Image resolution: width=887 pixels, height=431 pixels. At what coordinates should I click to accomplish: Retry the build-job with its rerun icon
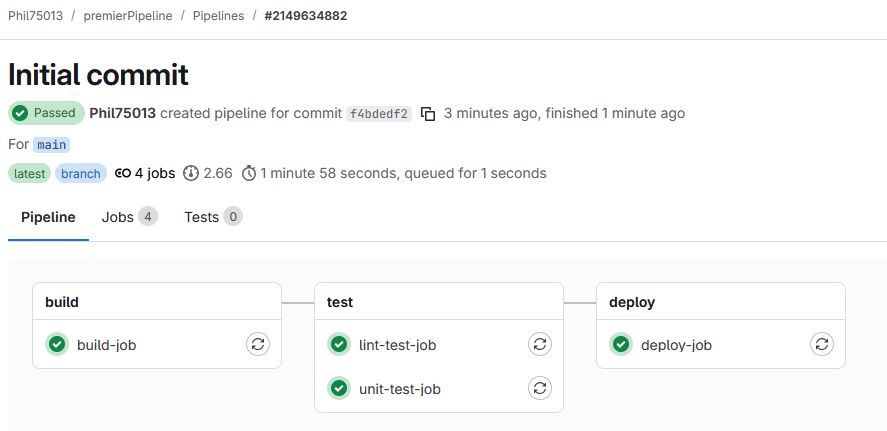(x=258, y=345)
